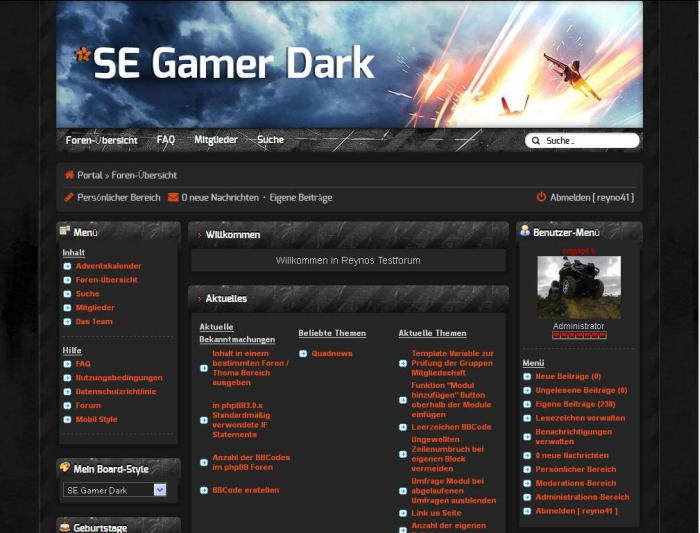Screen dimensions: 700x533
Task: Click the SE Gamer Dark logo star
Action: (82, 54)
